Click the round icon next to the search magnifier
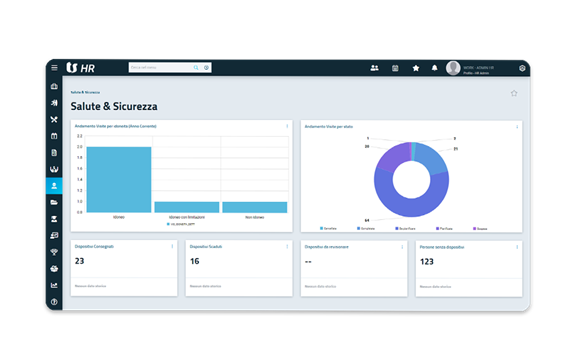This screenshot has height=362, width=576. point(206,68)
